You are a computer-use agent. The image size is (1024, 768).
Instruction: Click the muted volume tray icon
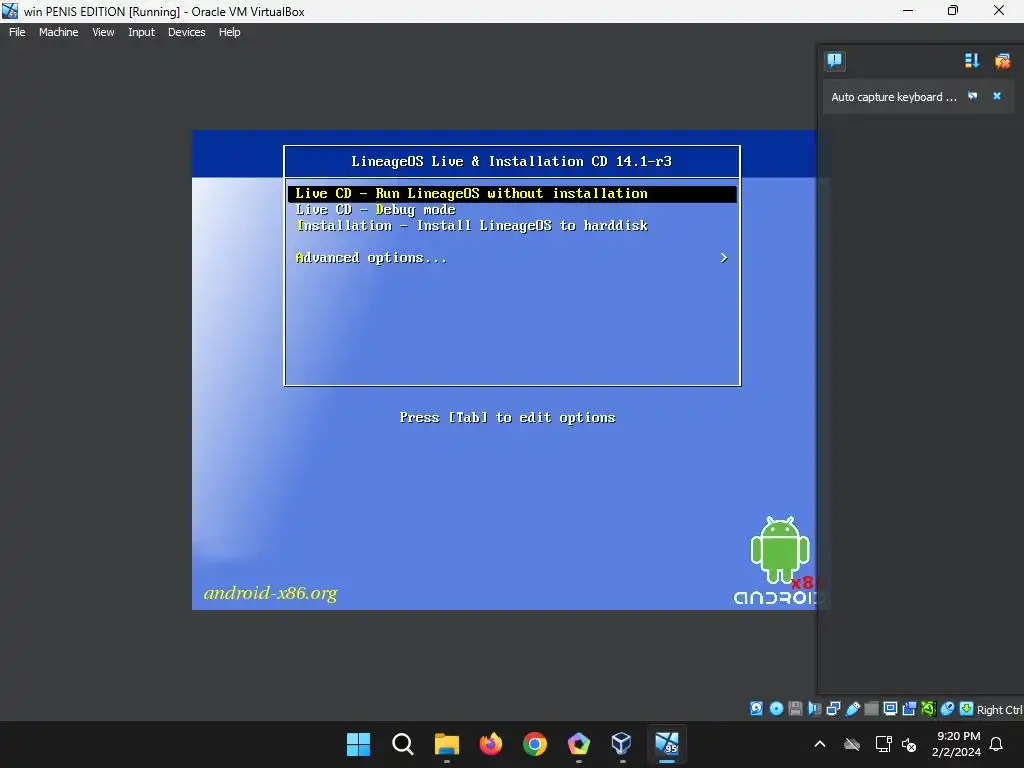909,744
